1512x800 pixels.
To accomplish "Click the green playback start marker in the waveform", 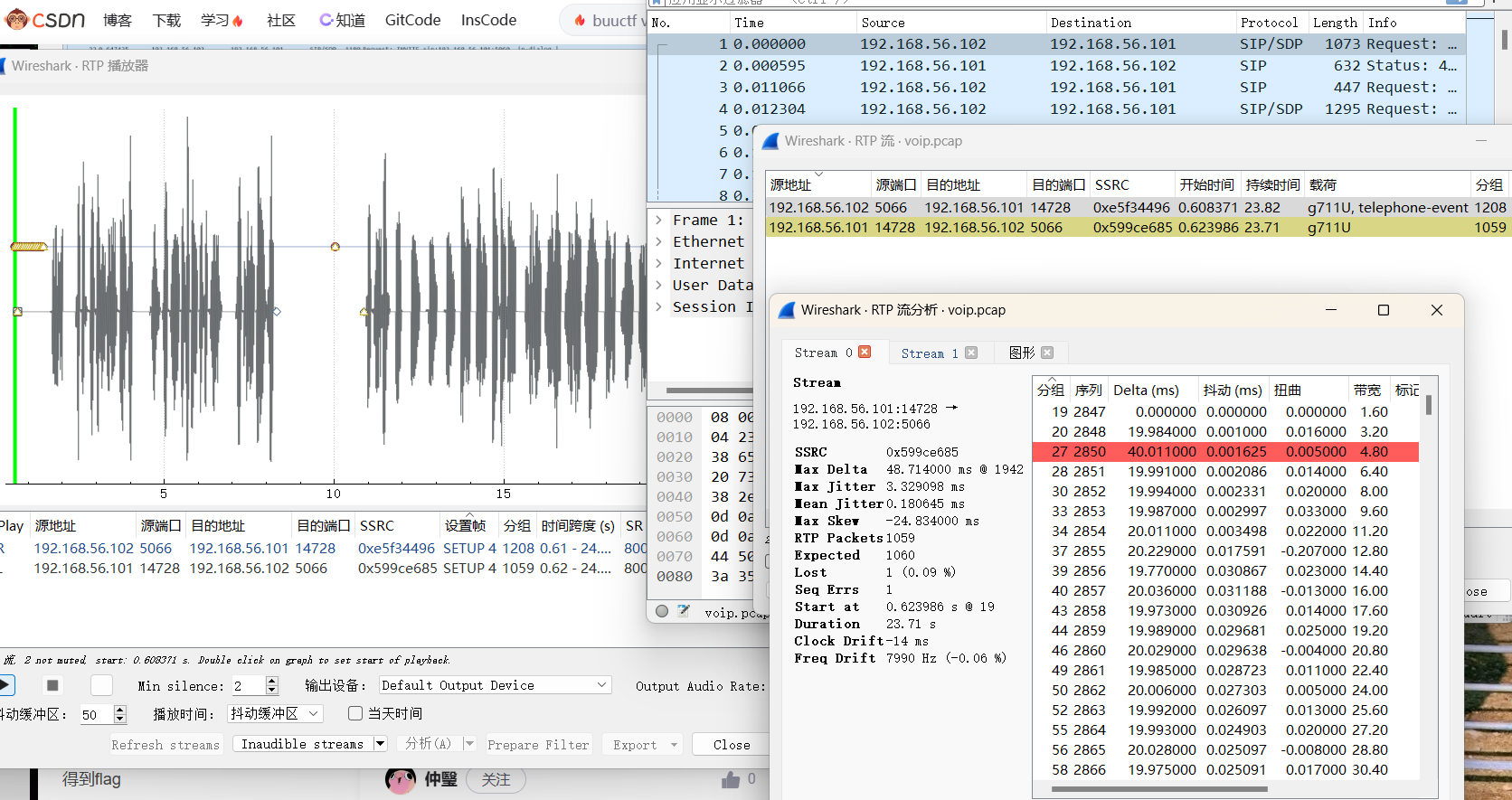I will (14, 296).
